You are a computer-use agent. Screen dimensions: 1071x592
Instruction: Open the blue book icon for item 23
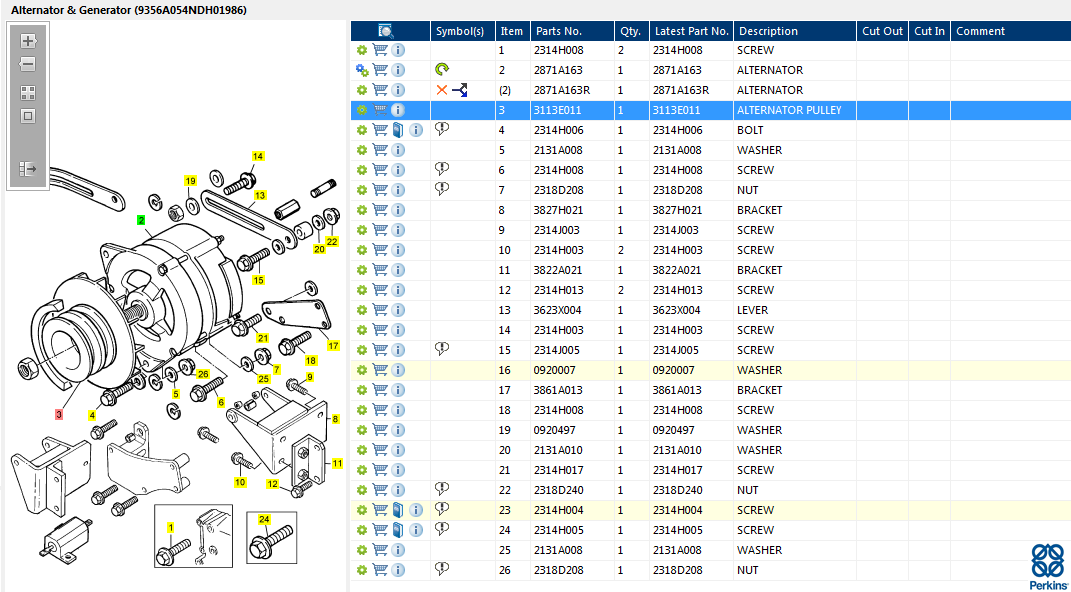pyautogui.click(x=398, y=510)
